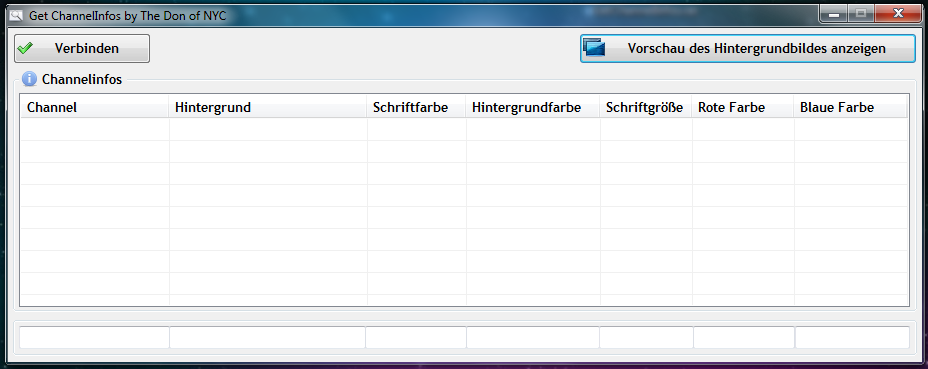Click the Verbinden button

[82, 49]
